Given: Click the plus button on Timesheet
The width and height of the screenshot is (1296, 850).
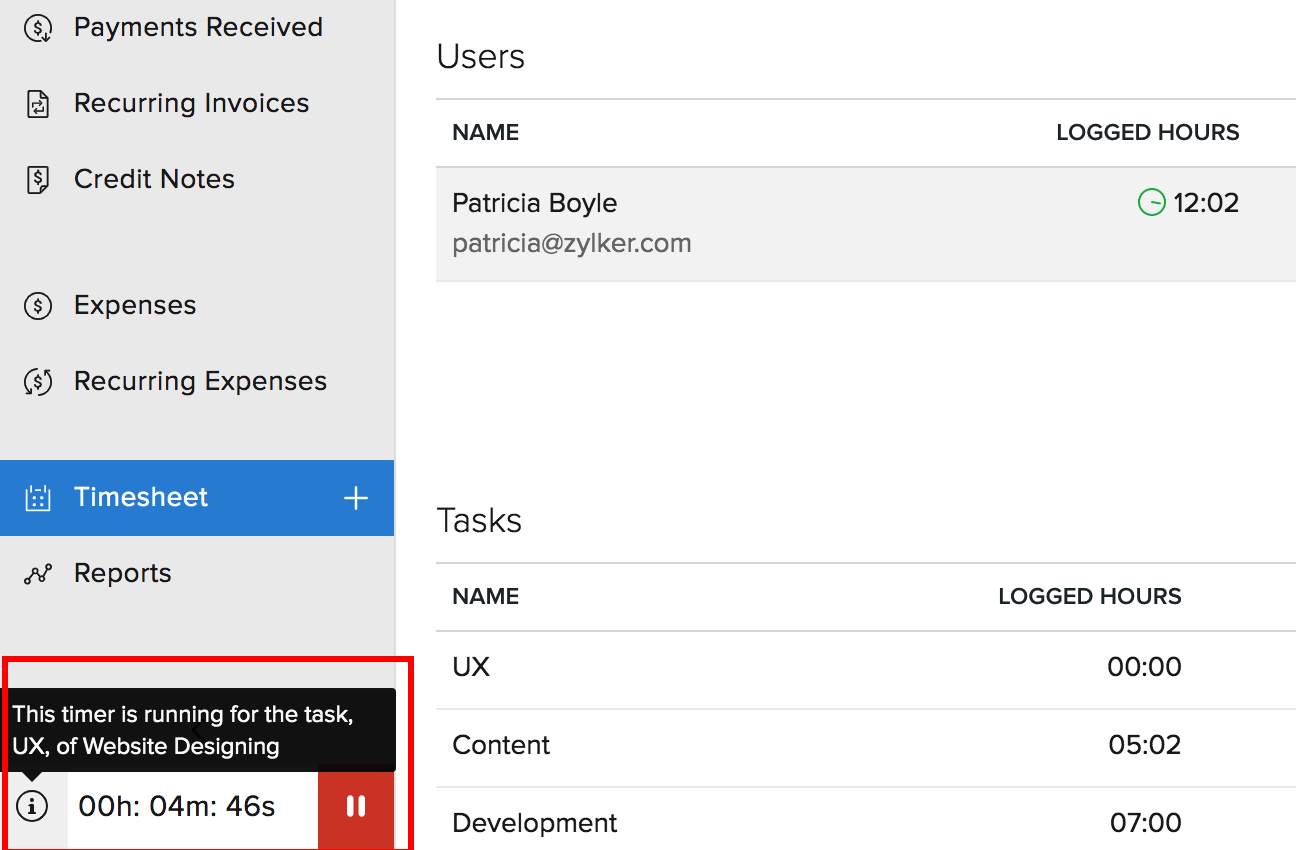Looking at the screenshot, I should (x=356, y=497).
